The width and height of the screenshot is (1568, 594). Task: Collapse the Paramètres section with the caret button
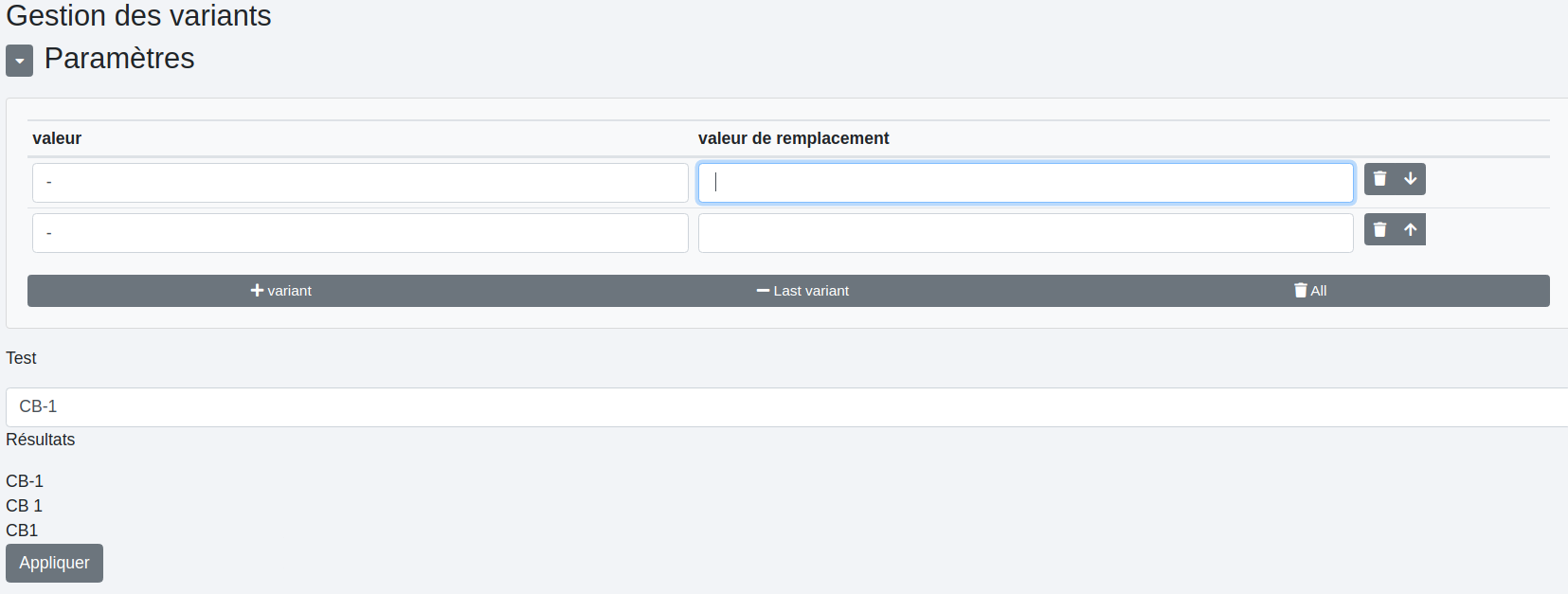pyautogui.click(x=19, y=61)
